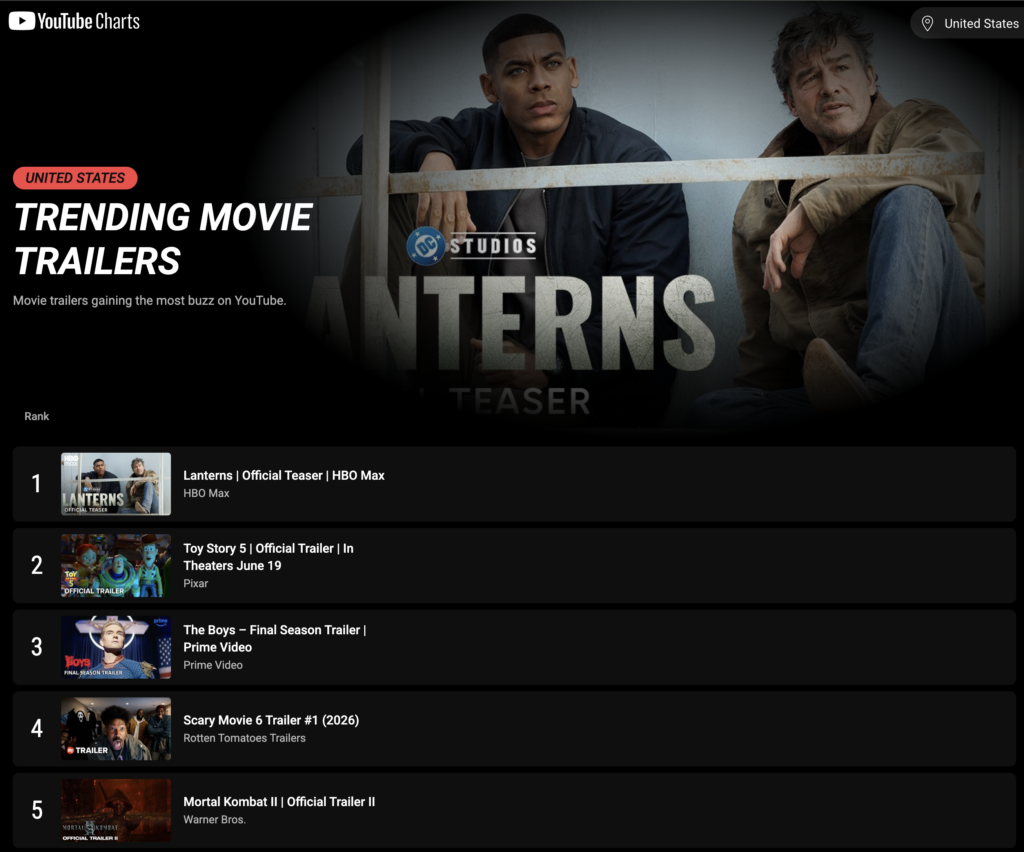
Task: Open the Prime Video channel link
Action: pos(213,665)
